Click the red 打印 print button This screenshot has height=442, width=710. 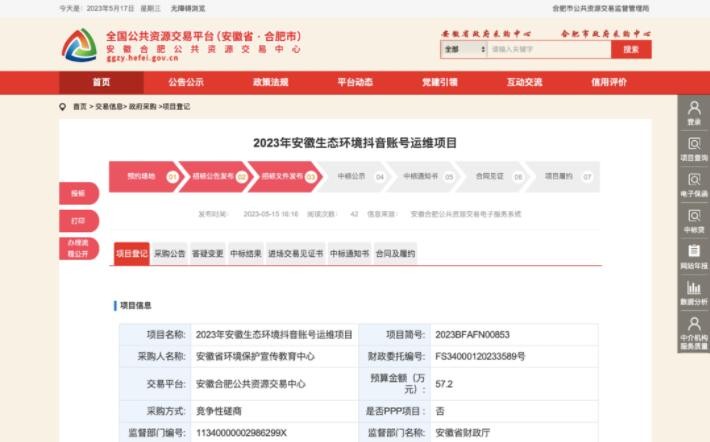(x=79, y=221)
